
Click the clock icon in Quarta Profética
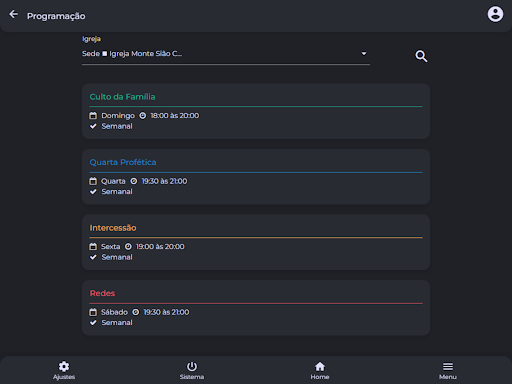134,181
